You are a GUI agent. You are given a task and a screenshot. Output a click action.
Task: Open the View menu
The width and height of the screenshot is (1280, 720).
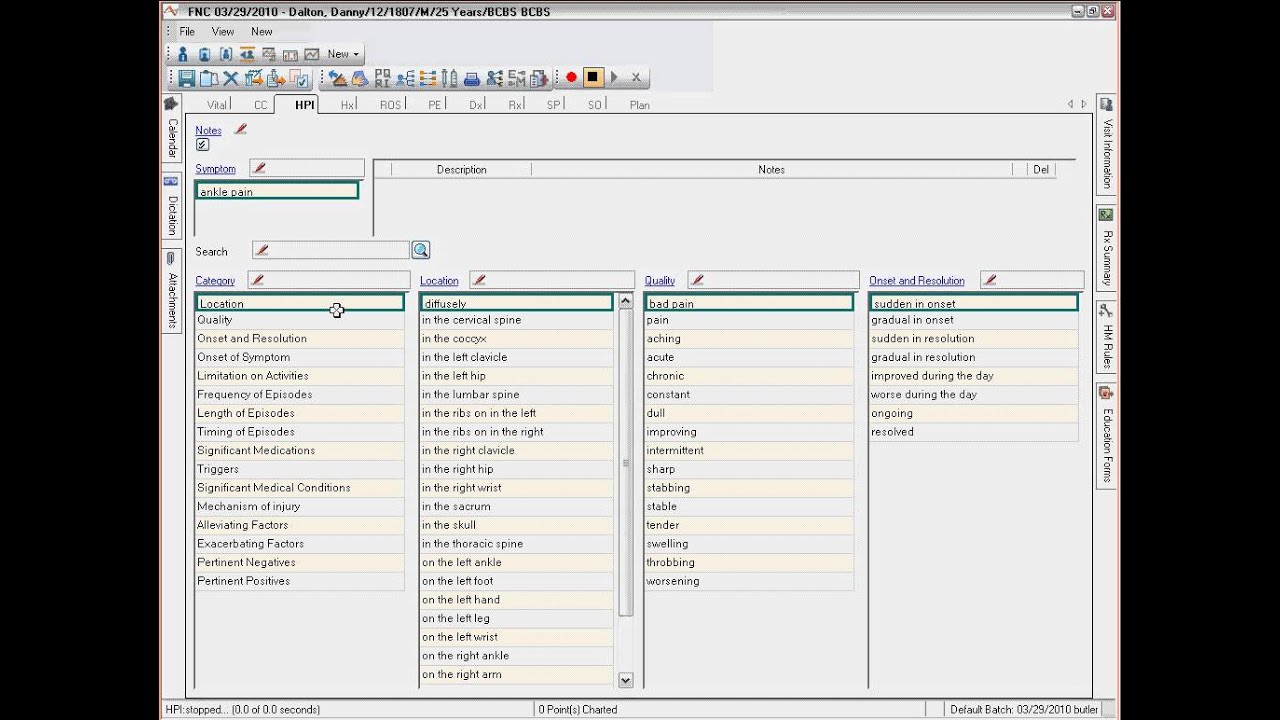click(223, 31)
